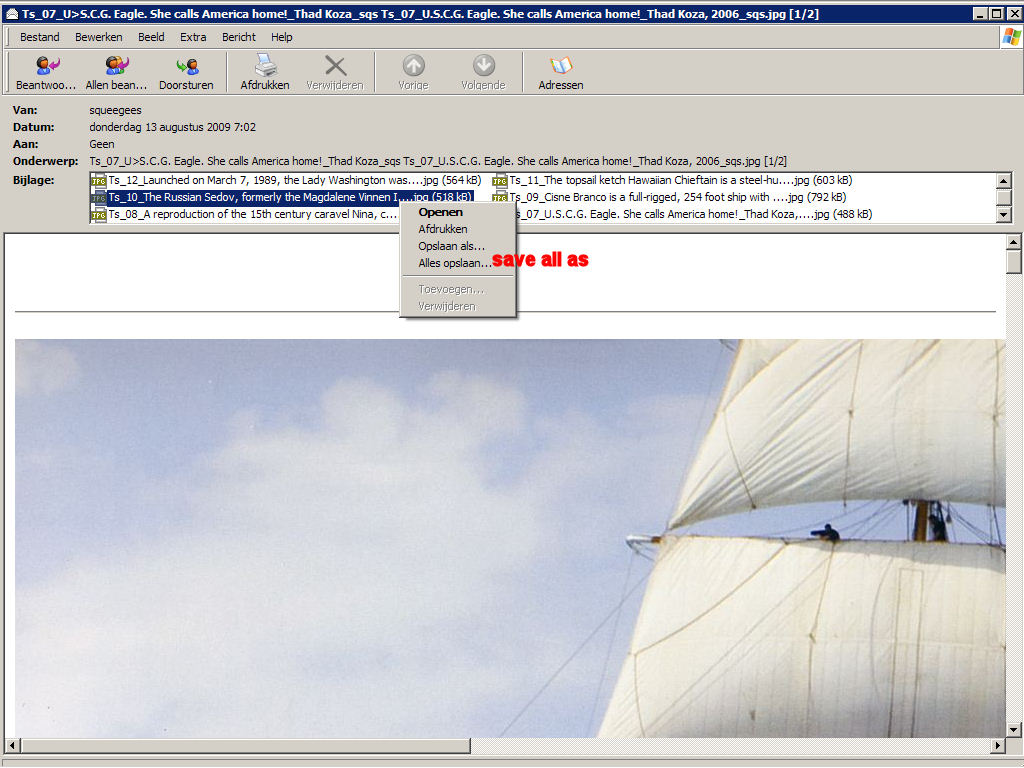
Task: Go to Volgende message arrow
Action: [x=484, y=65]
